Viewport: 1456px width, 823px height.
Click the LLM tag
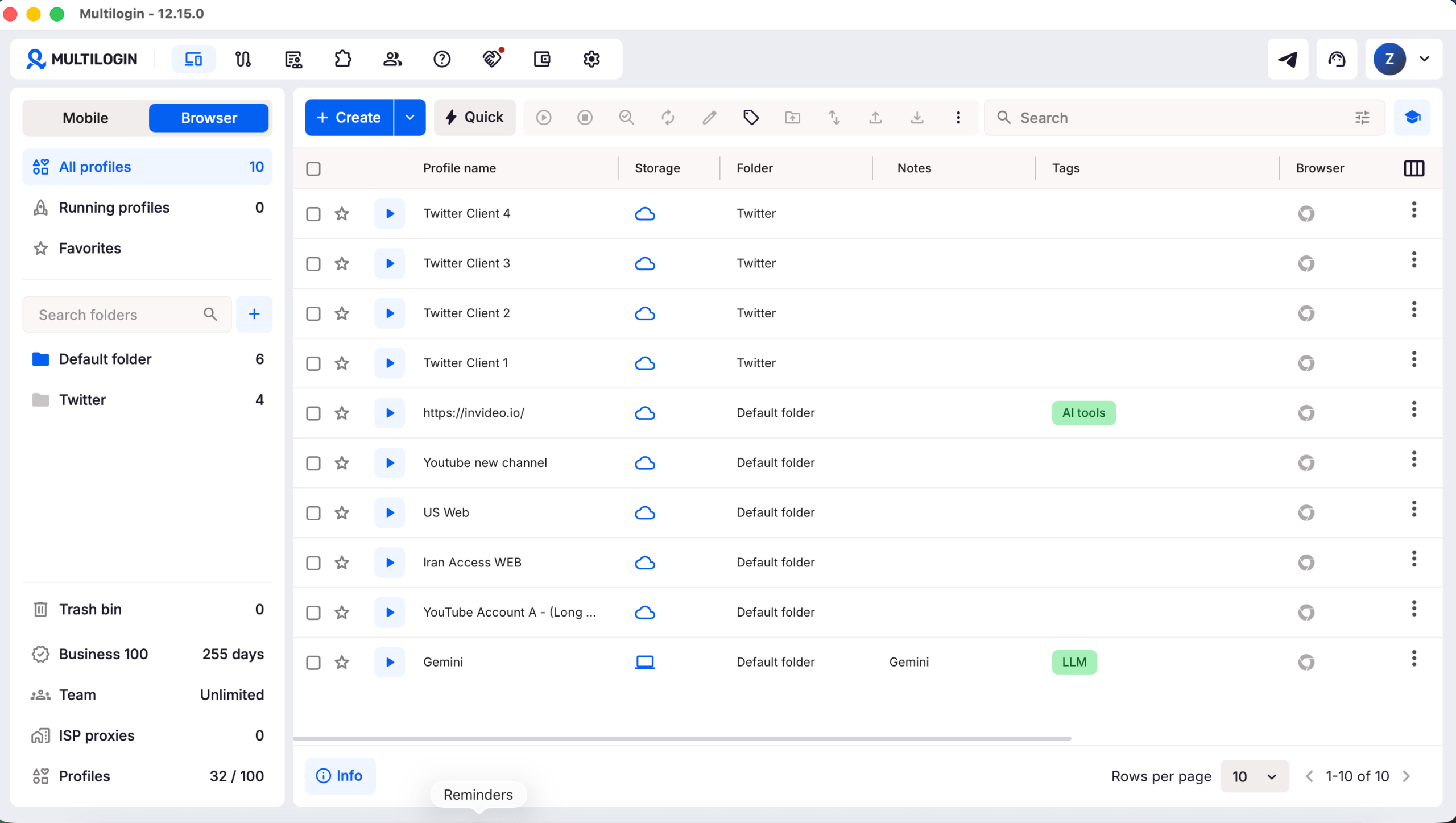click(1074, 663)
